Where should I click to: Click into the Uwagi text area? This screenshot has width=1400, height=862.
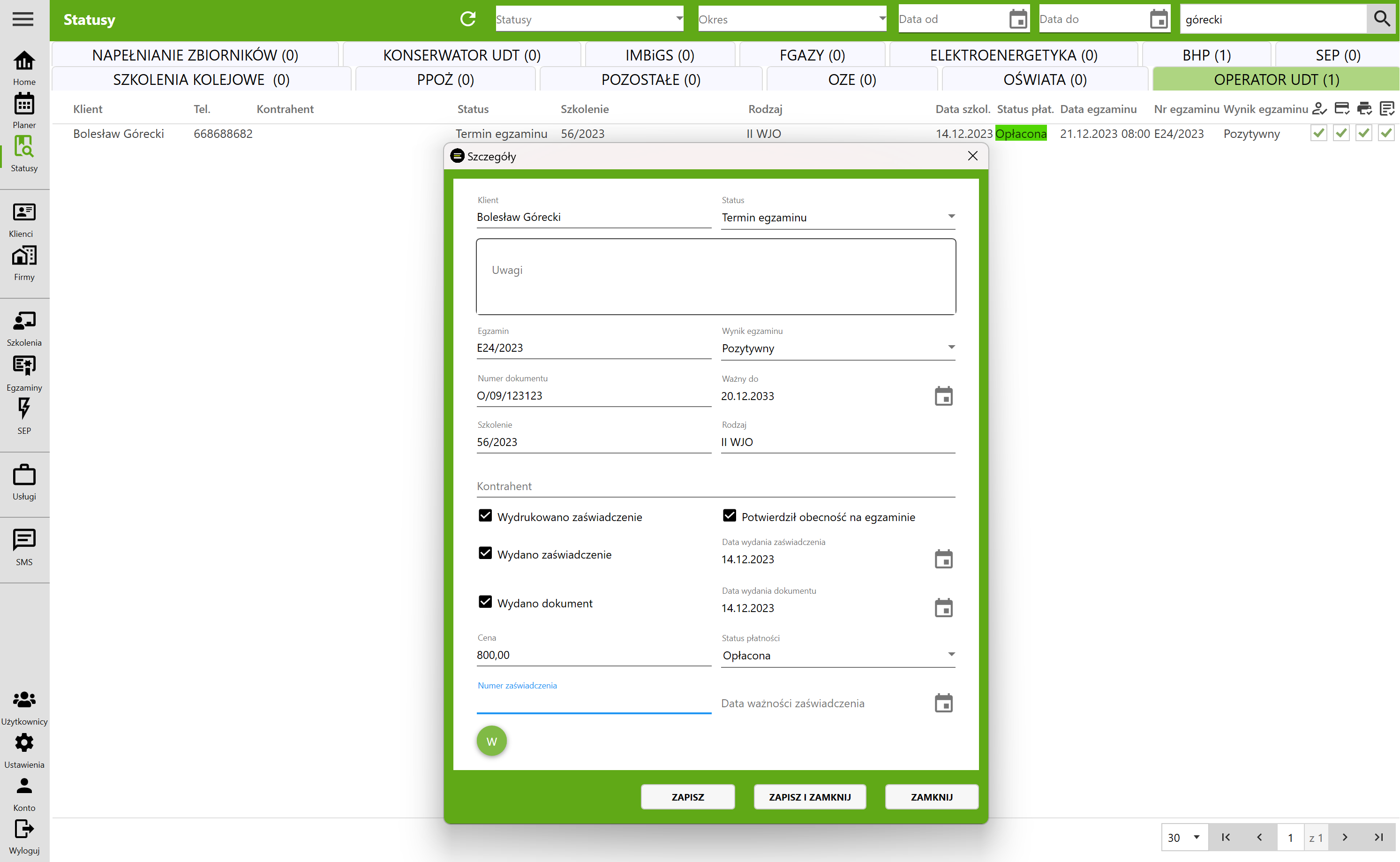pyautogui.click(x=715, y=277)
